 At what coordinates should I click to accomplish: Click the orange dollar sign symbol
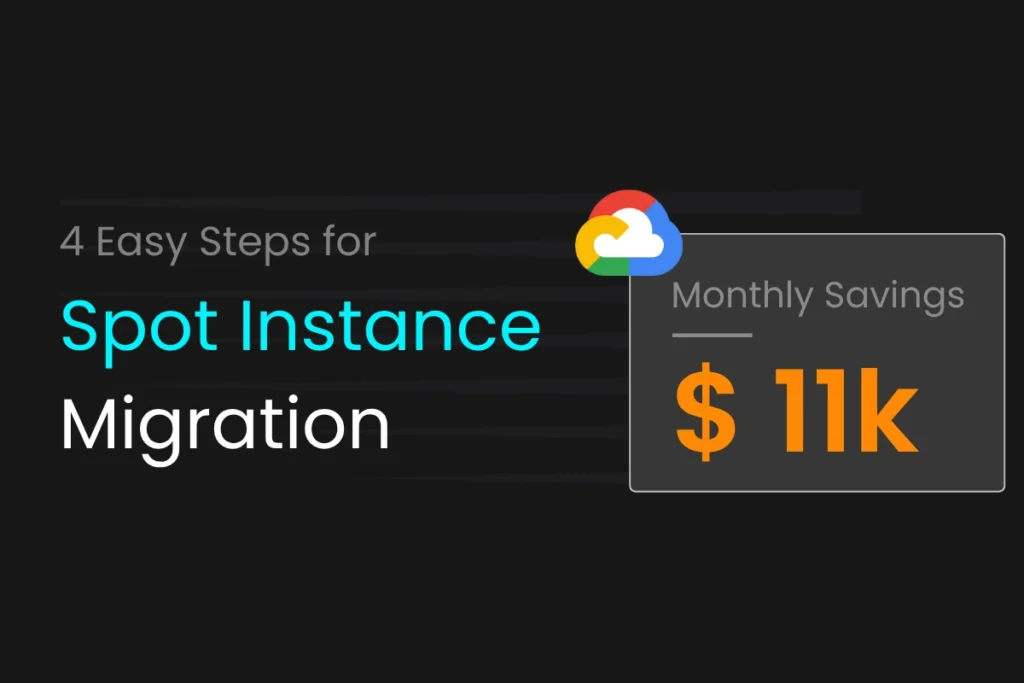706,414
